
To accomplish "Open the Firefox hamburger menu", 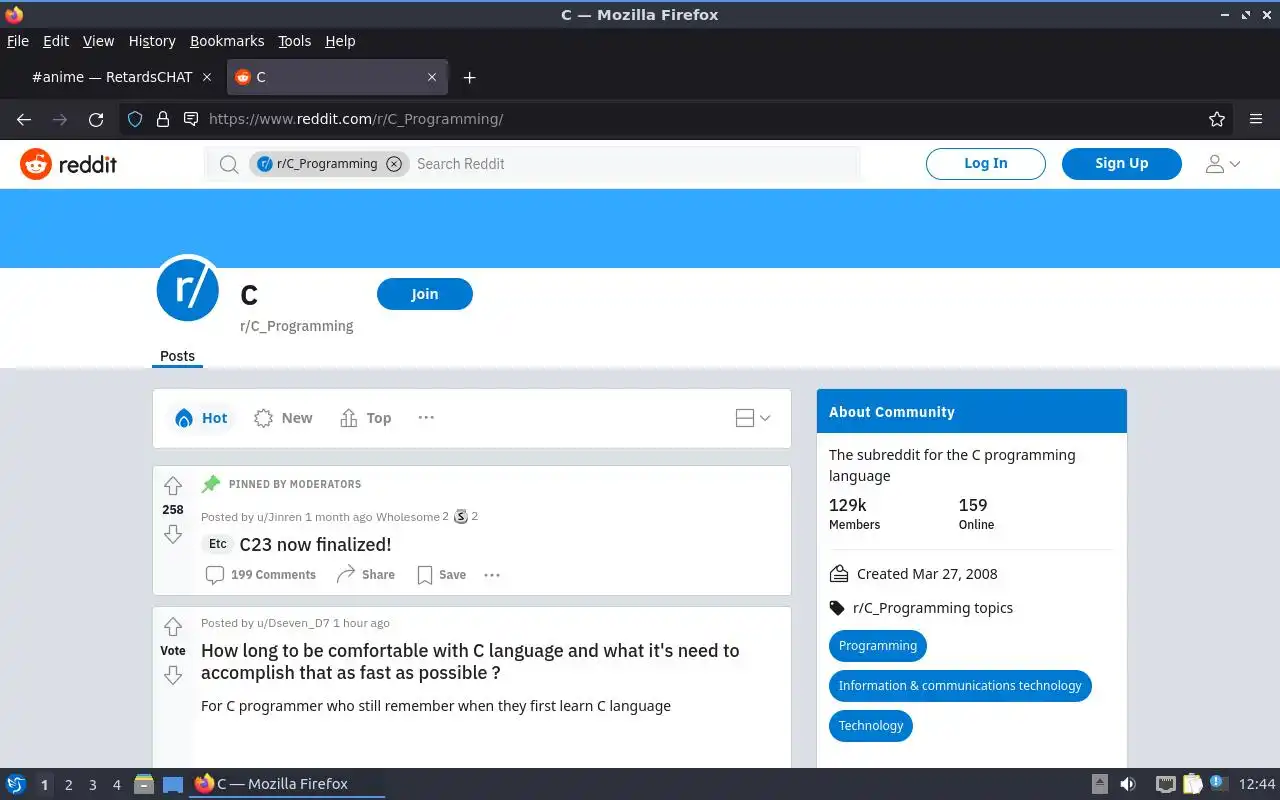I will pos(1256,119).
